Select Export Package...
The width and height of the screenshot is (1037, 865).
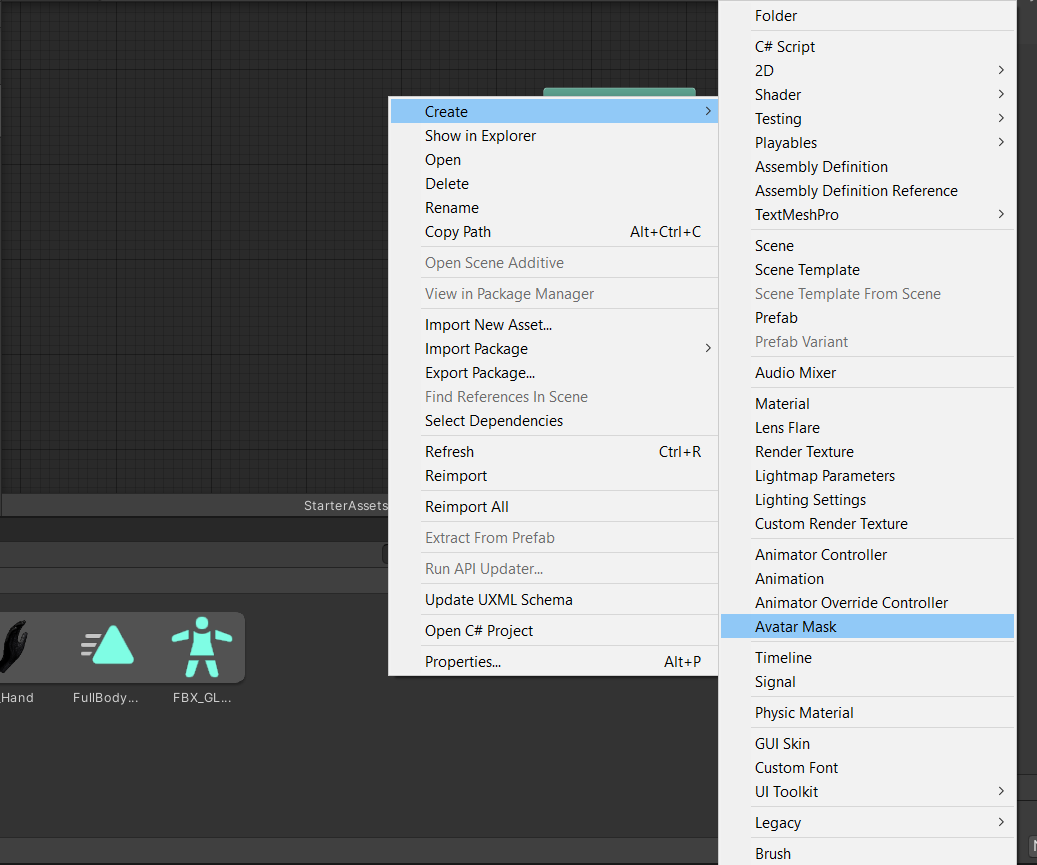point(554,372)
